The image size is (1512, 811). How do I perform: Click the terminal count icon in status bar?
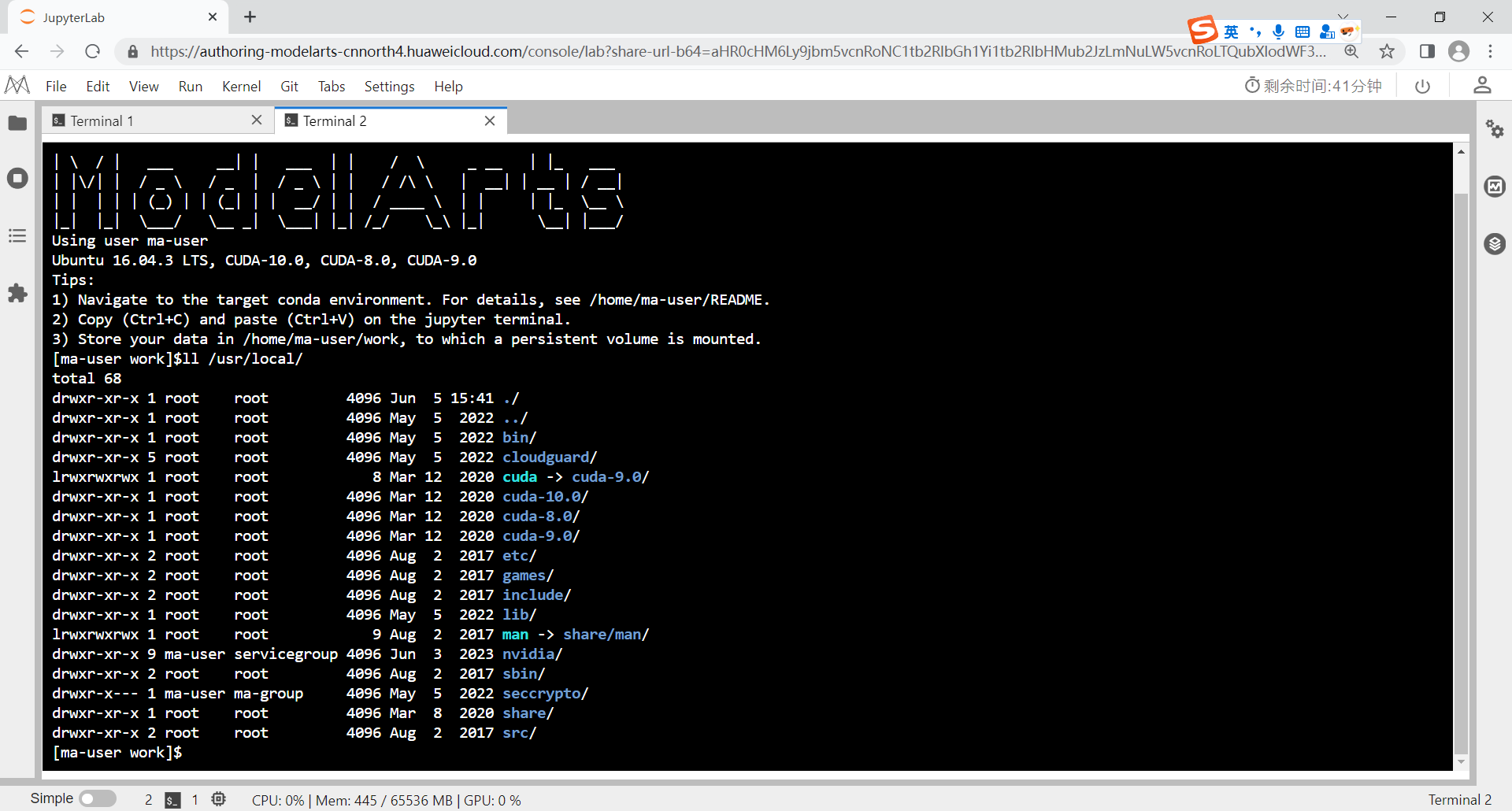click(172, 800)
